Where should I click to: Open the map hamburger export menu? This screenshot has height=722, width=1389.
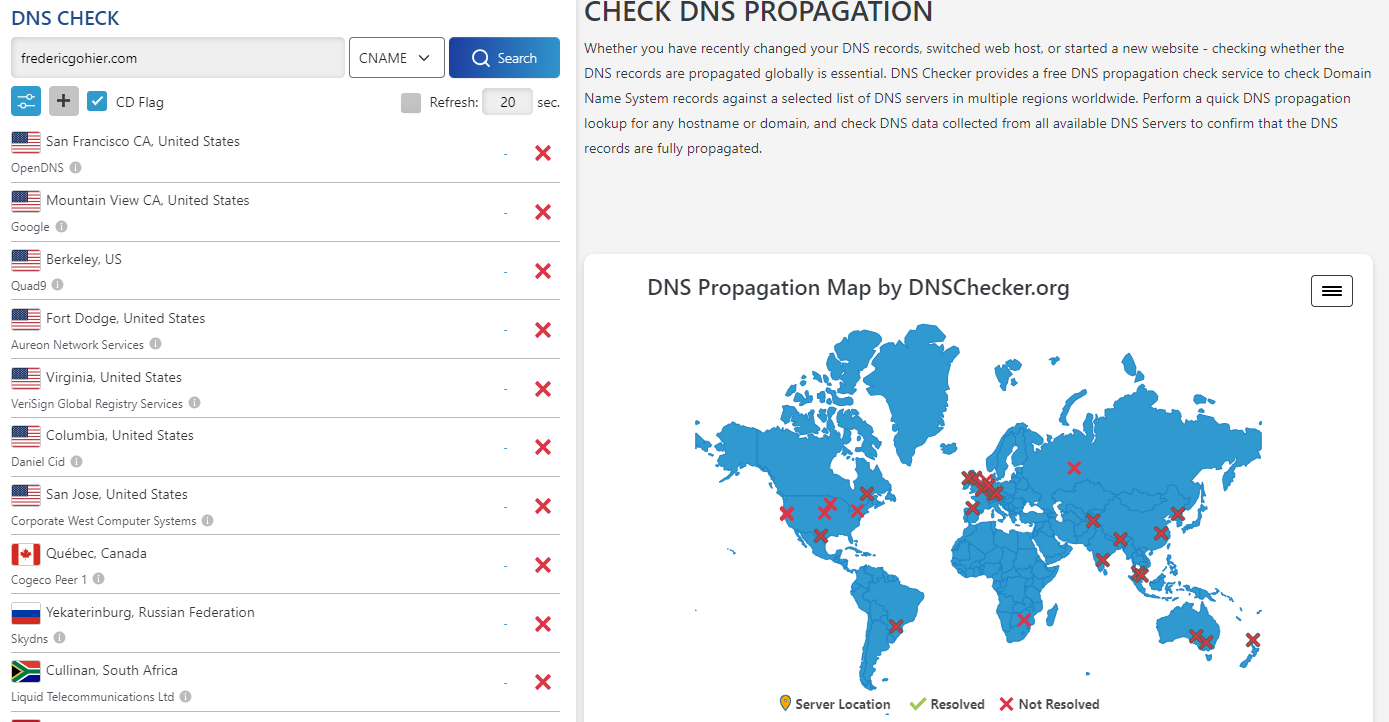1332,291
